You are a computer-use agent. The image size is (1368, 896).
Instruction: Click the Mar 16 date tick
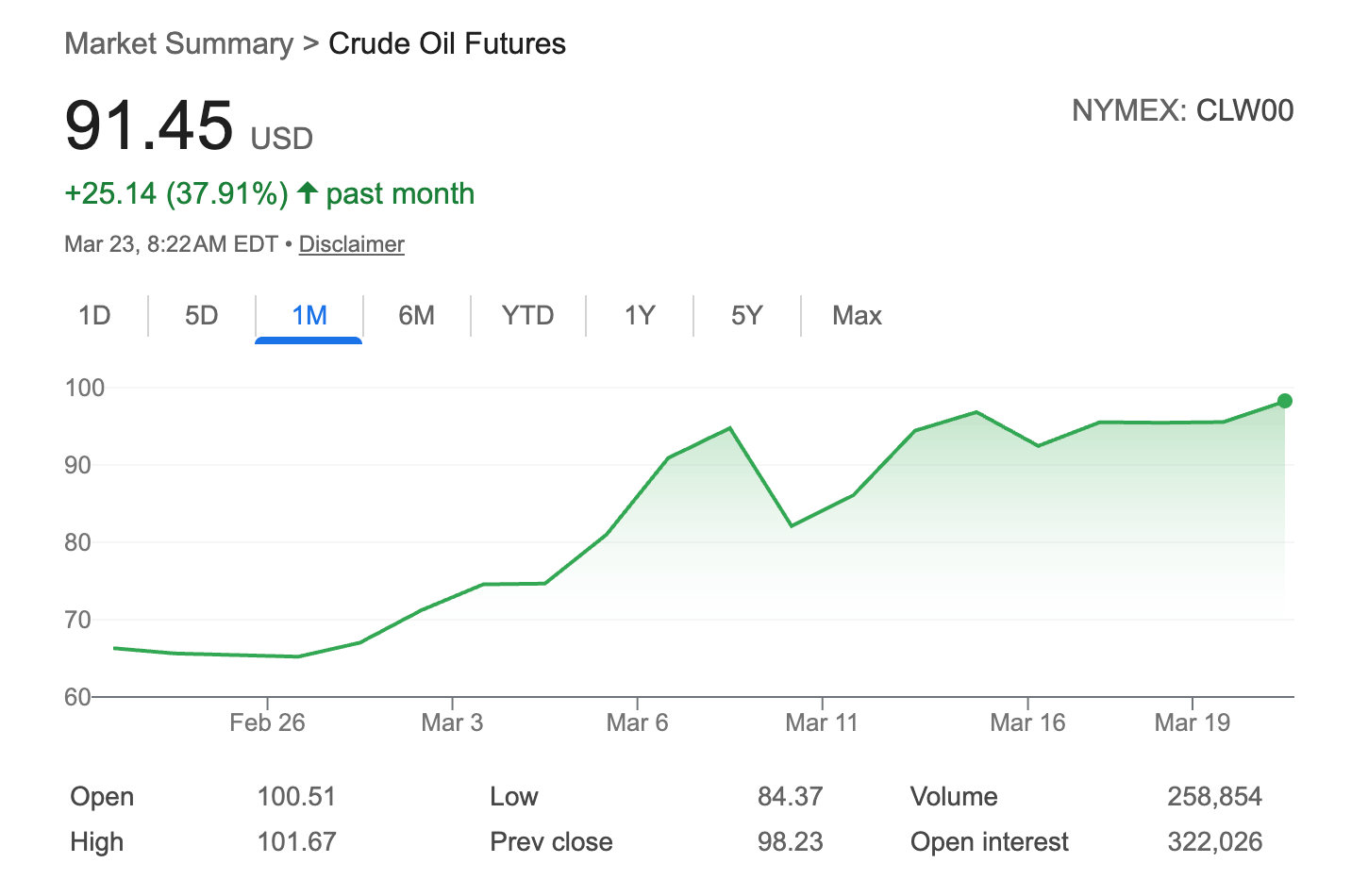[x=1027, y=722]
